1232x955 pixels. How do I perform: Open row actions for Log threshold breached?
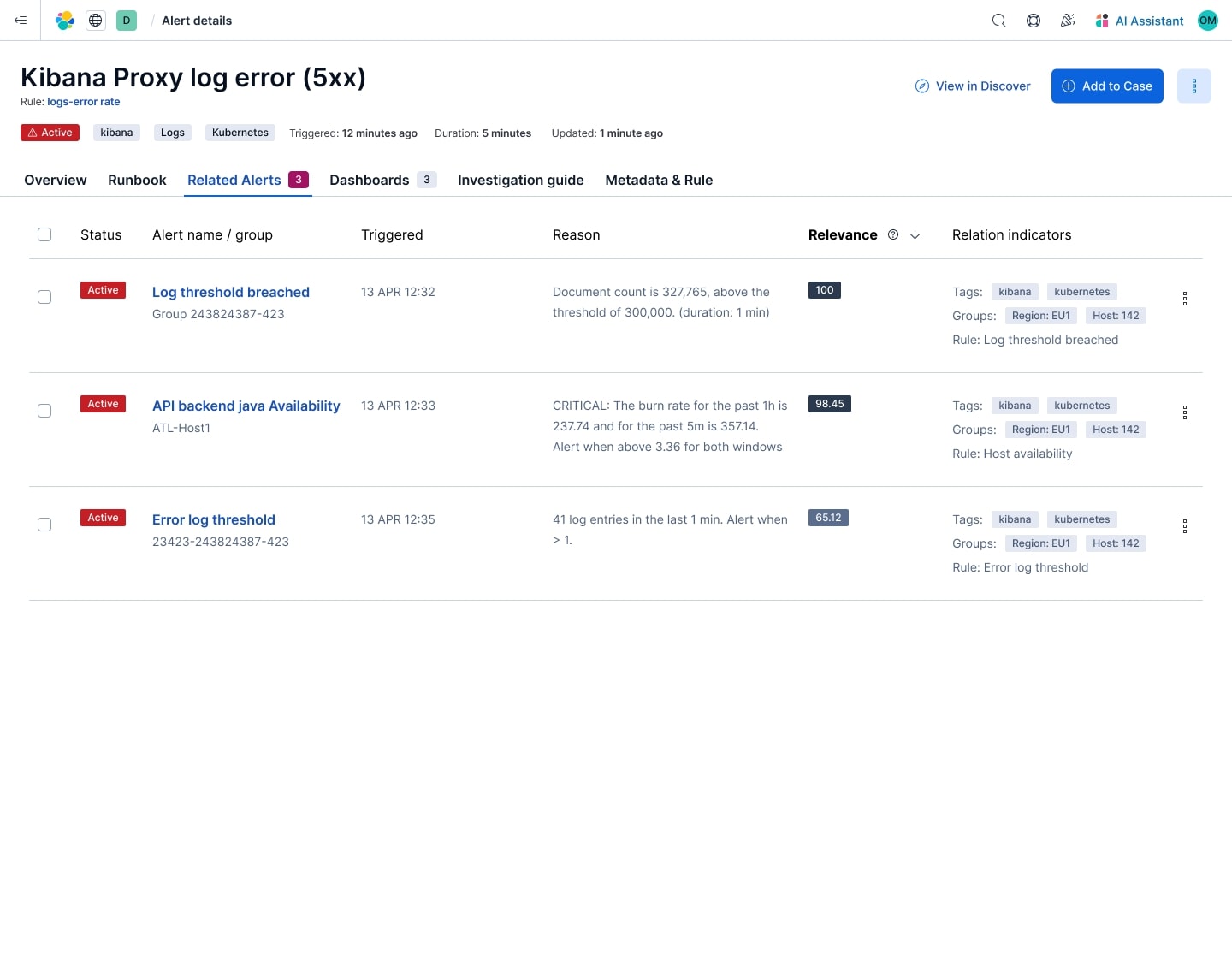[x=1185, y=299]
